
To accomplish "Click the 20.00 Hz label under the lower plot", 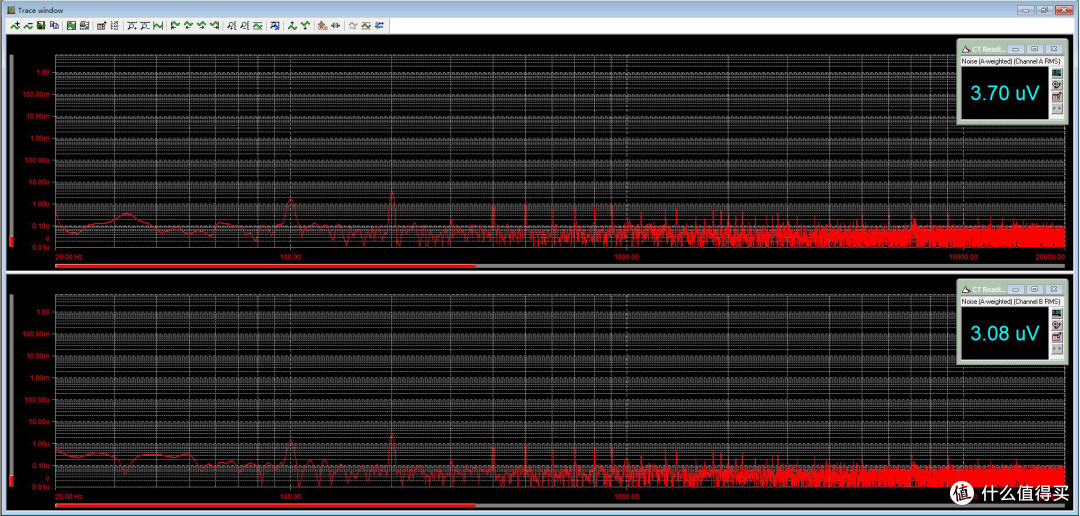I will [69, 497].
